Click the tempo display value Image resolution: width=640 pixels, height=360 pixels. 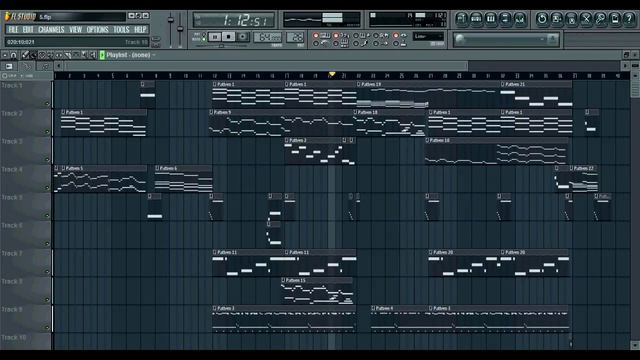click(268, 38)
